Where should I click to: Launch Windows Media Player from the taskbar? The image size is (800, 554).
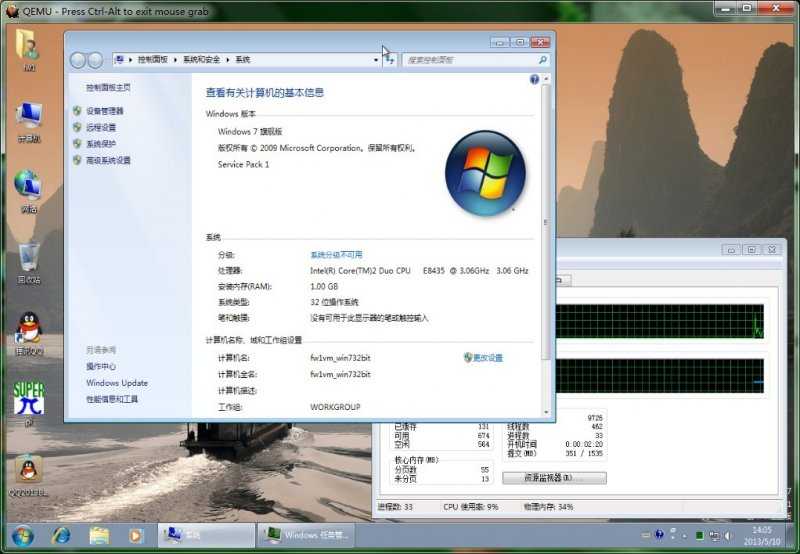[x=136, y=536]
